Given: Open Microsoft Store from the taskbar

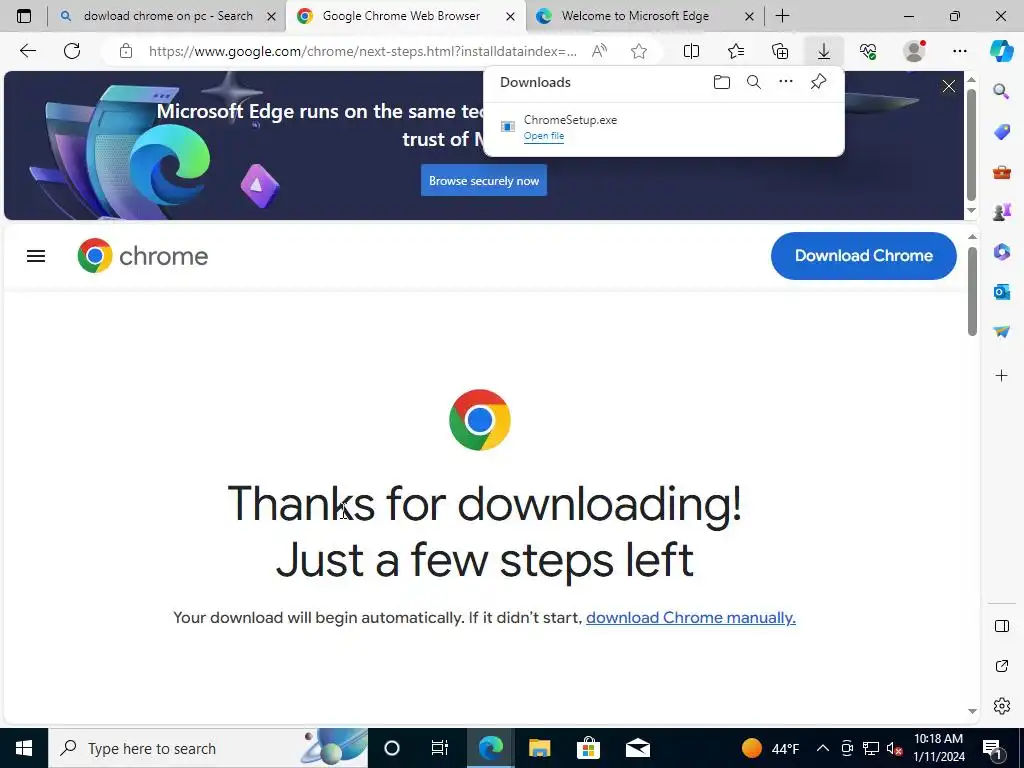Looking at the screenshot, I should click(x=588, y=748).
